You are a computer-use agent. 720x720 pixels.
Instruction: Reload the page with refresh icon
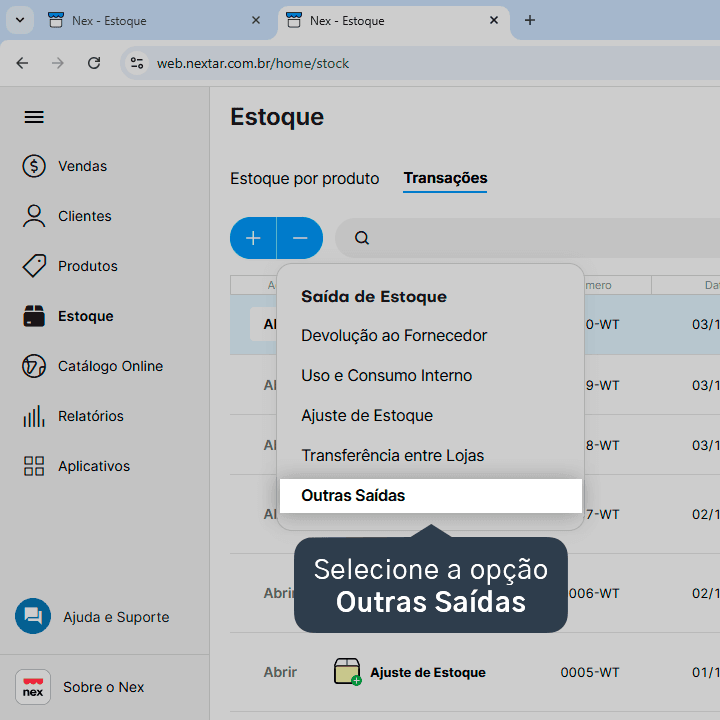[94, 63]
